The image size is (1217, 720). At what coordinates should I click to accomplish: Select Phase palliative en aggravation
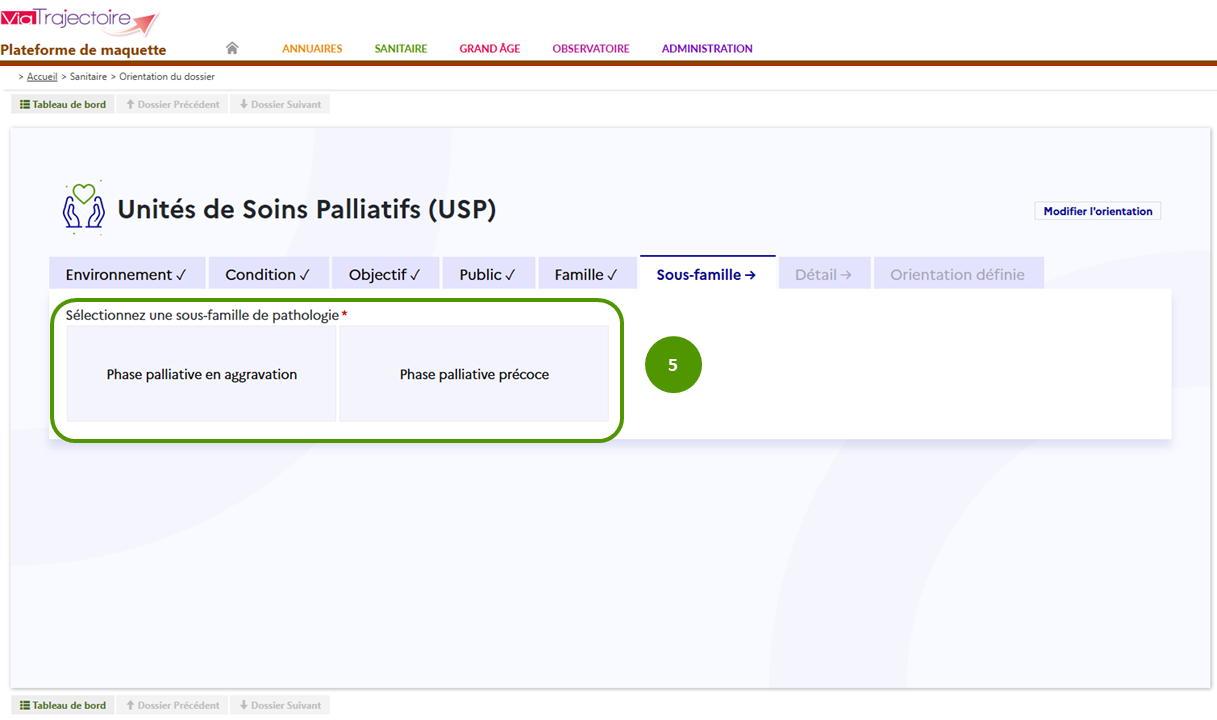(x=202, y=374)
